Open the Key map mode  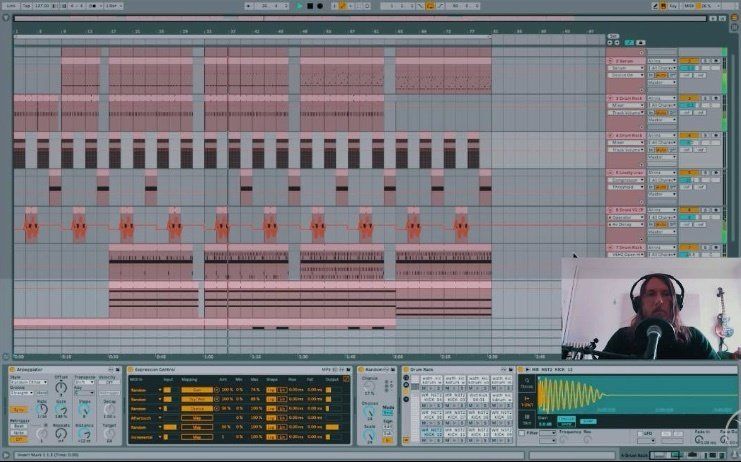point(673,6)
